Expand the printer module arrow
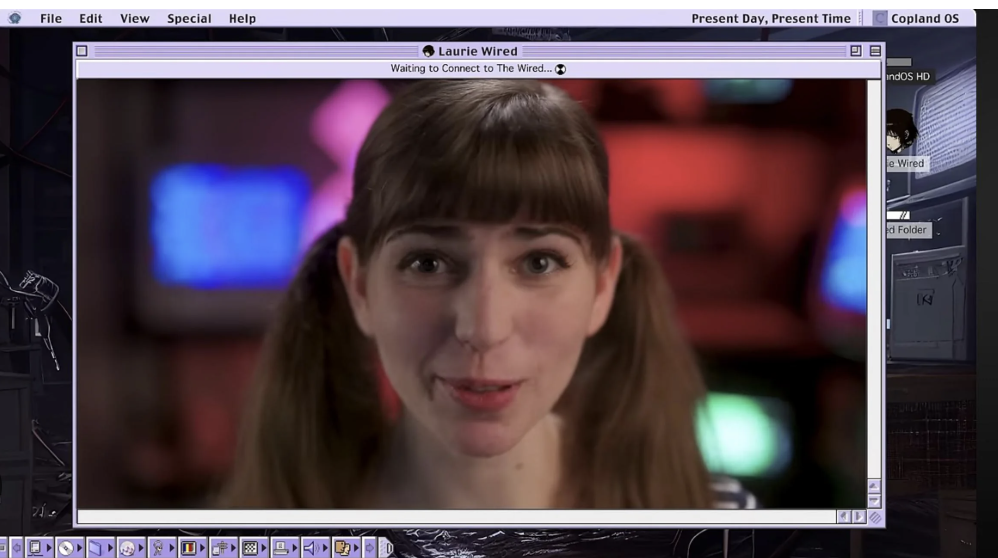This screenshot has height=558, width=998. tap(295, 547)
